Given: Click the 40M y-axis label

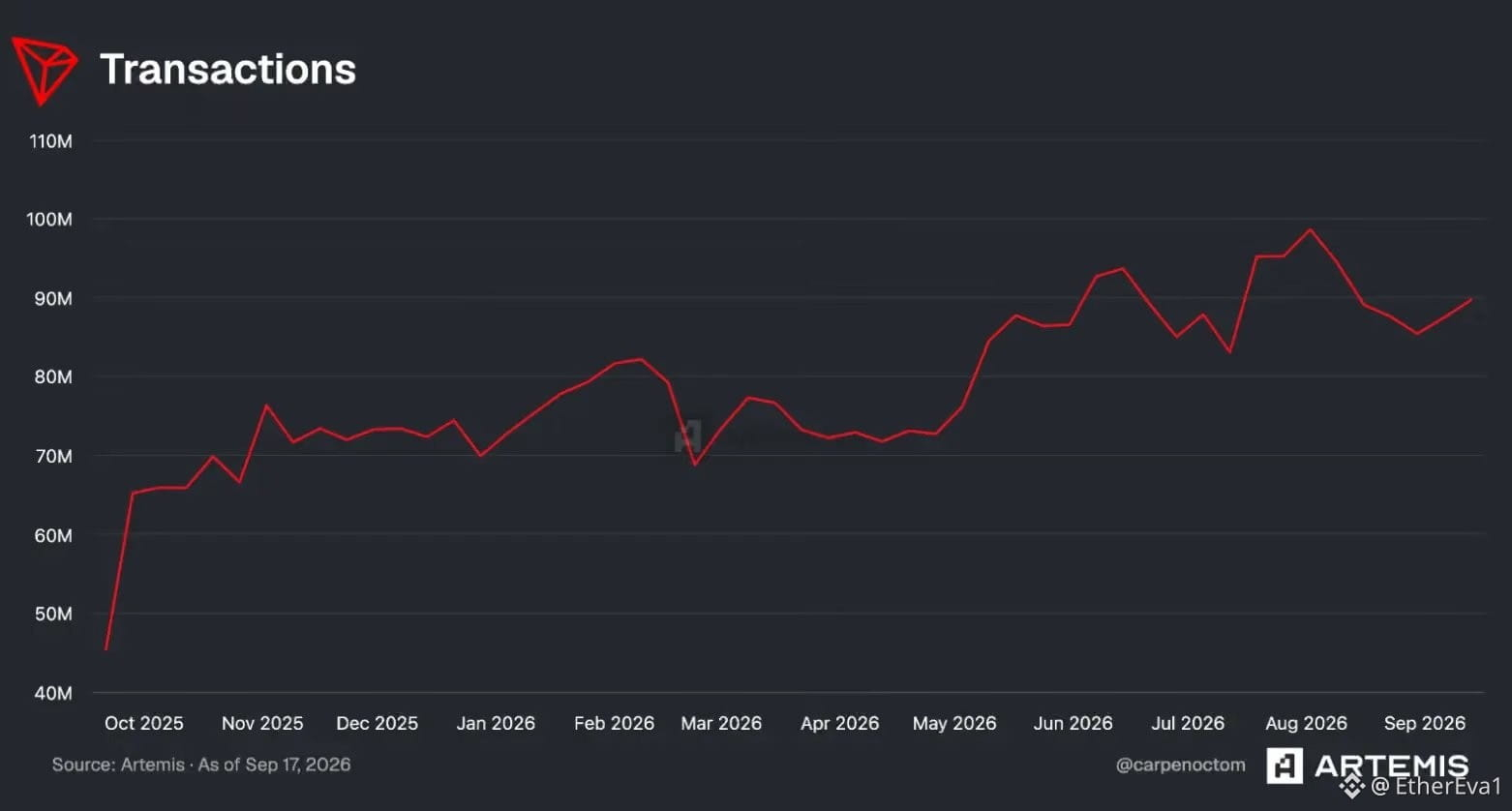Looking at the screenshot, I should [53, 693].
